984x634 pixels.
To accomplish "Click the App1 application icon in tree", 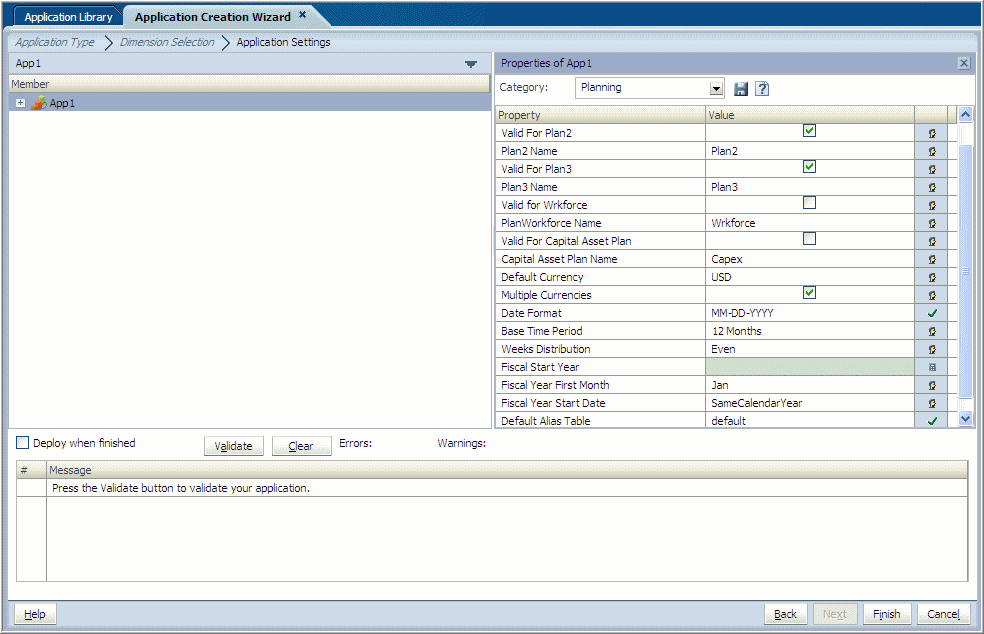I will tap(39, 103).
